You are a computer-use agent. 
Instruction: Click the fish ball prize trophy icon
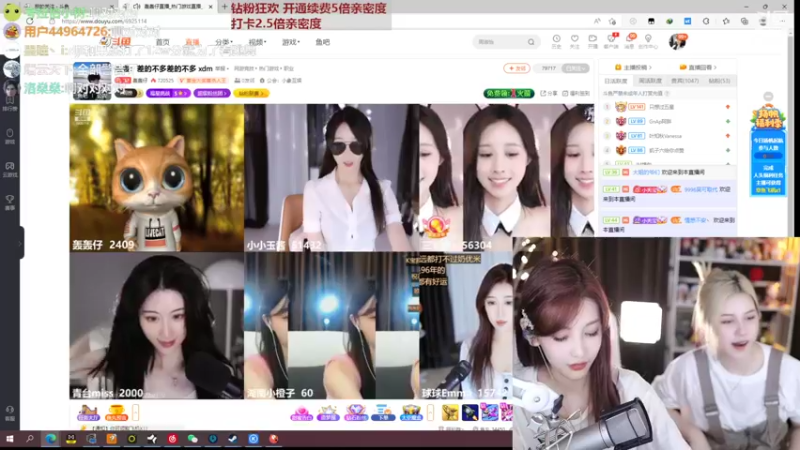116,412
